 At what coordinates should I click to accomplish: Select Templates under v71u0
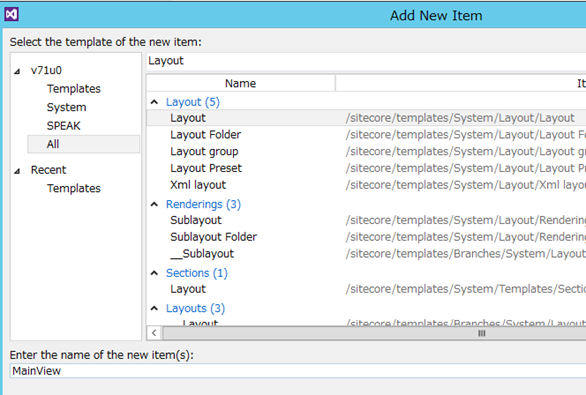[x=74, y=89]
